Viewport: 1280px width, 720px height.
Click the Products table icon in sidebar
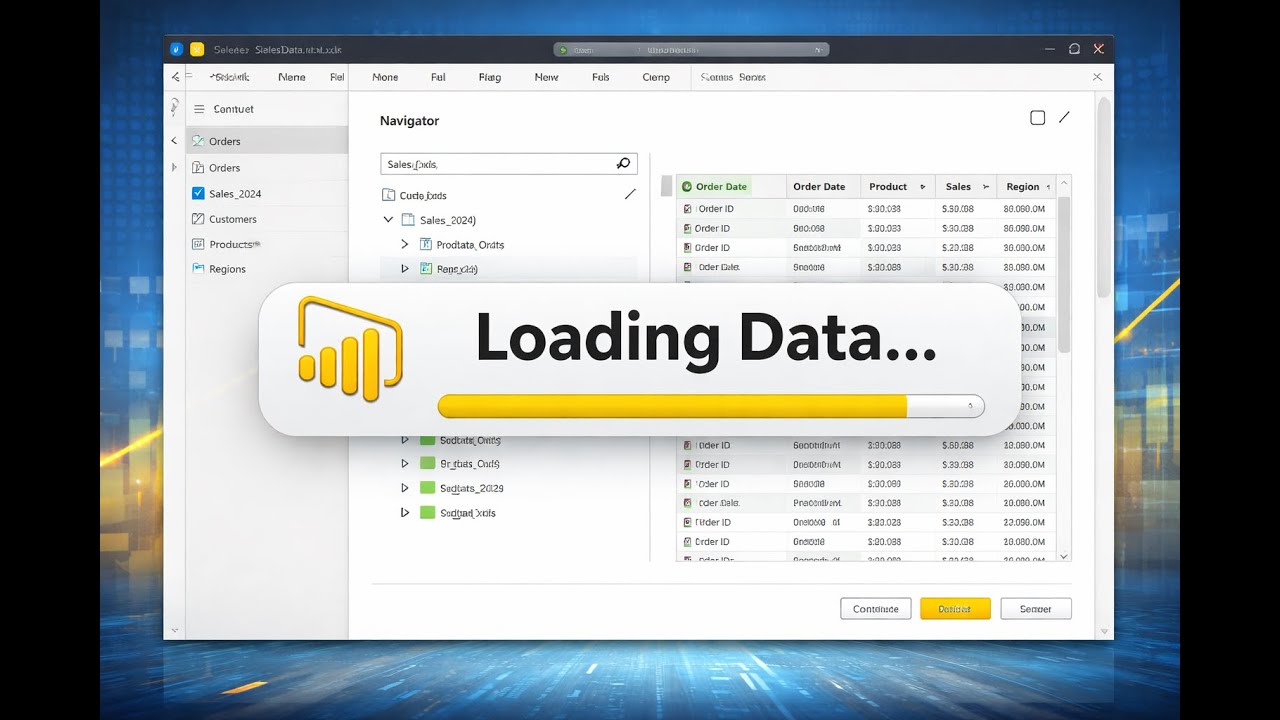click(198, 244)
